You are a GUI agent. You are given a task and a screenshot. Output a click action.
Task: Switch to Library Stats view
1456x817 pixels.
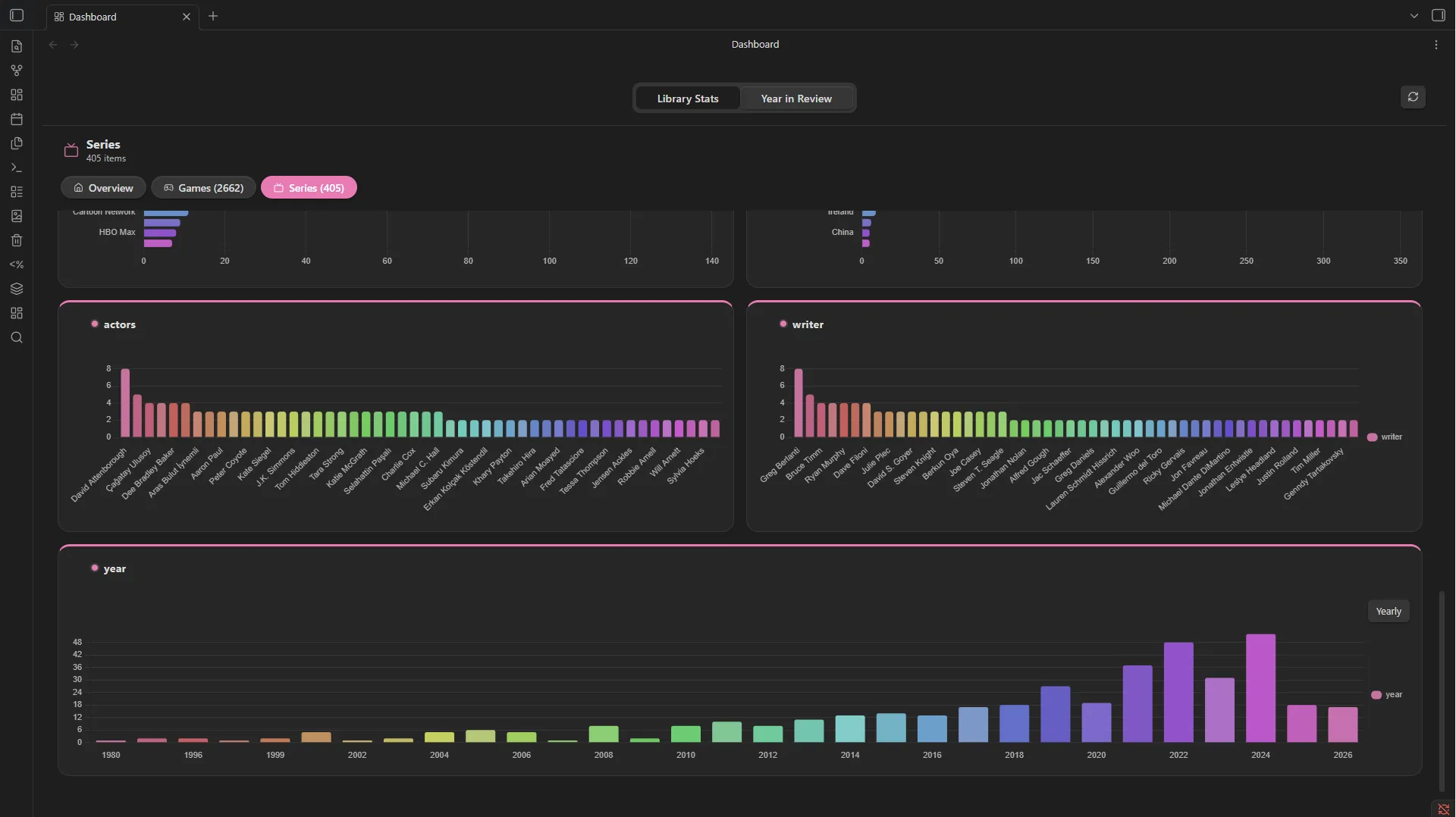point(688,99)
